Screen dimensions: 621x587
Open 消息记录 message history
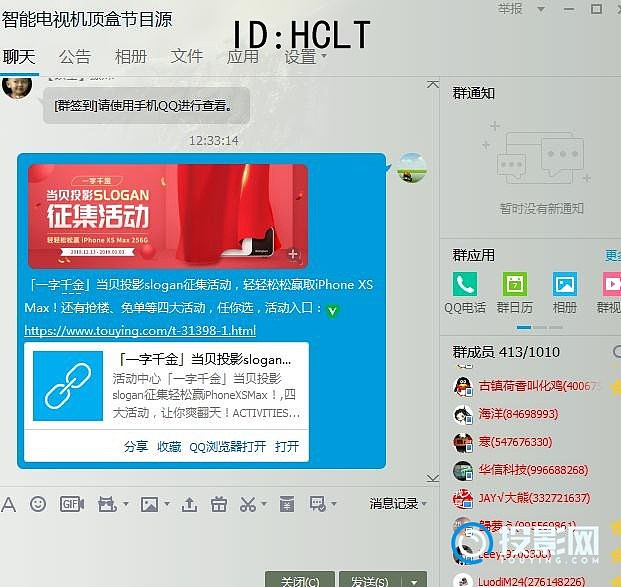click(x=394, y=504)
